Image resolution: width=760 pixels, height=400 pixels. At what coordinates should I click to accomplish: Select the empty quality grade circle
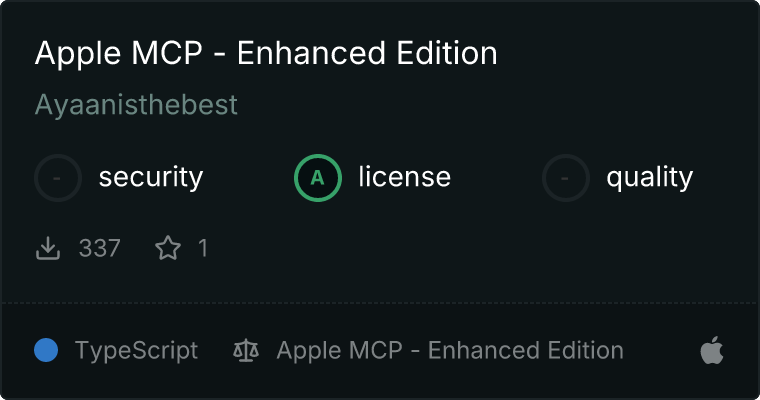[566, 178]
